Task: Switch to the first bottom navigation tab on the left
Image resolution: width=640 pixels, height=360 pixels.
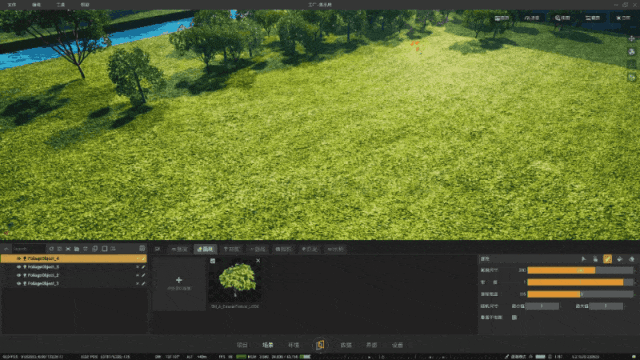Action: click(242, 345)
